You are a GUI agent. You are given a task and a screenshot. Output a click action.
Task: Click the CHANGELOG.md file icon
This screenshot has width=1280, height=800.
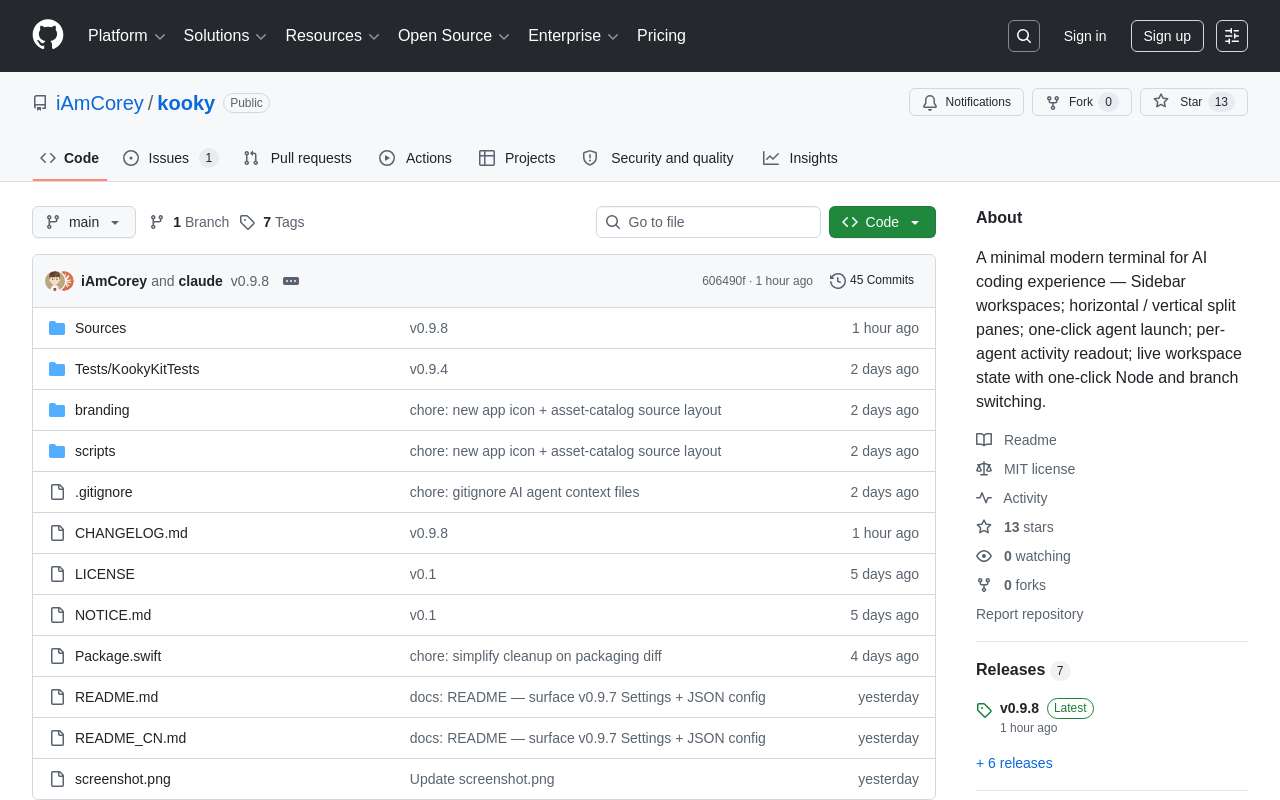pyautogui.click(x=57, y=533)
